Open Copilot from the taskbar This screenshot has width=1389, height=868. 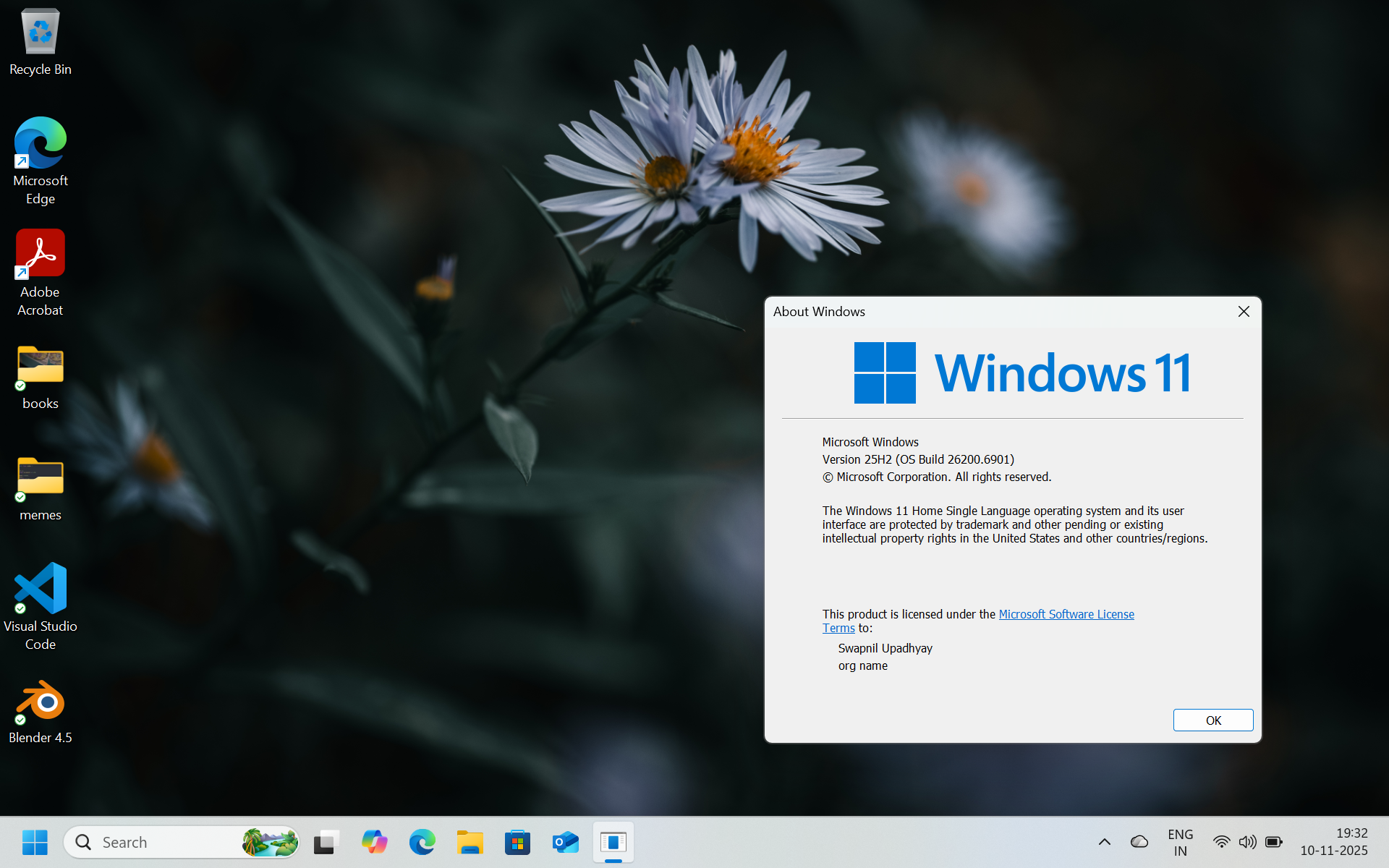(374, 842)
